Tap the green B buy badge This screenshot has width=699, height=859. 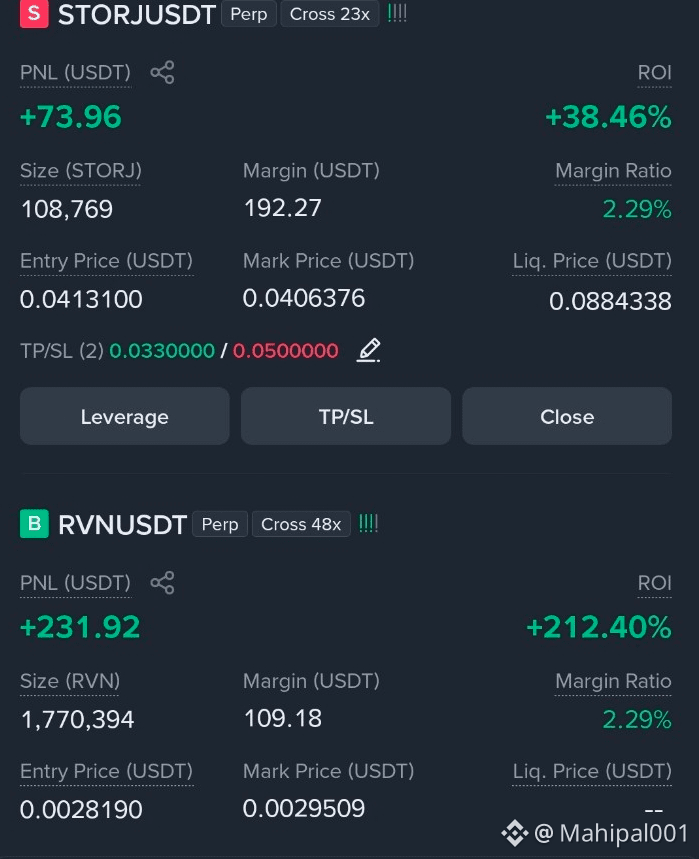(34, 524)
